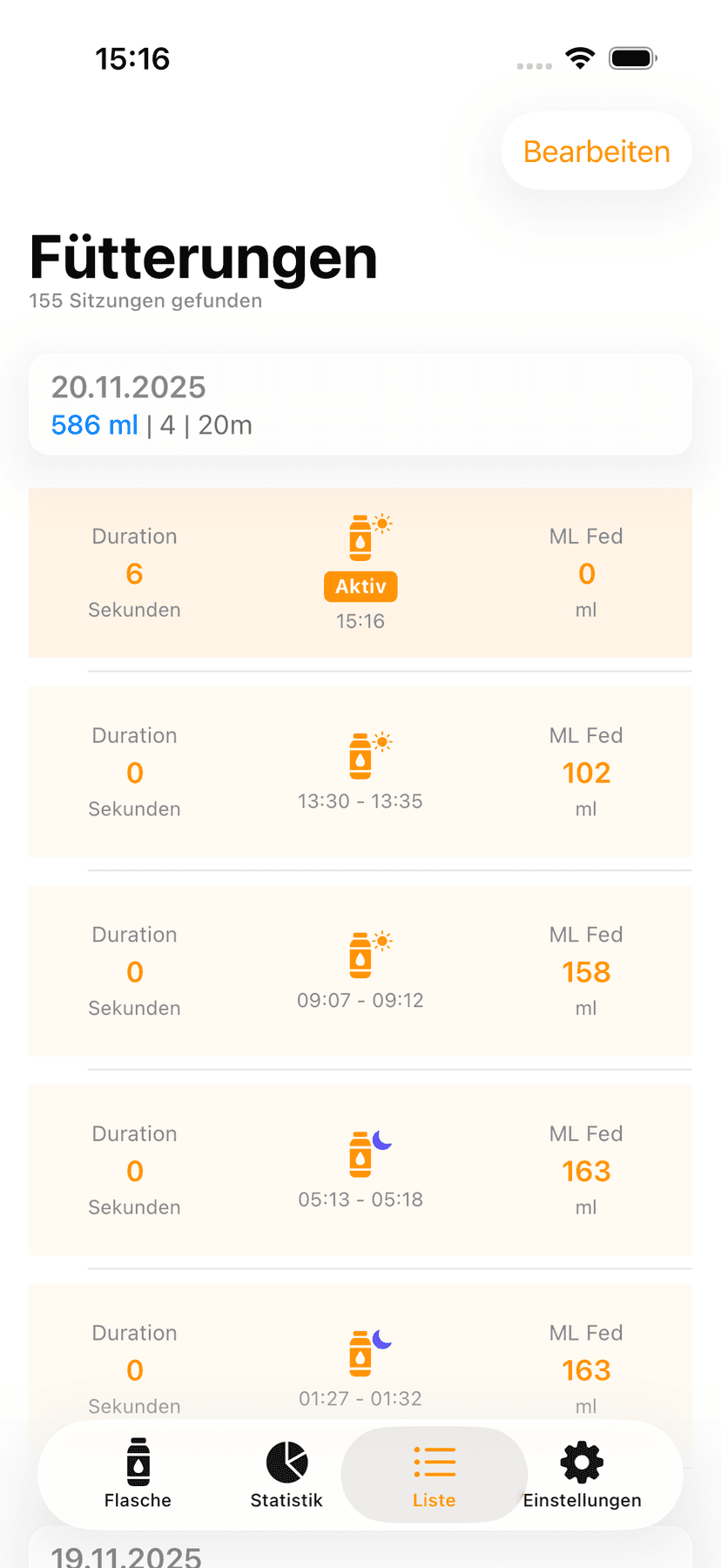Tap the orange Aktiv badge
The image size is (721, 1568).
[x=360, y=586]
